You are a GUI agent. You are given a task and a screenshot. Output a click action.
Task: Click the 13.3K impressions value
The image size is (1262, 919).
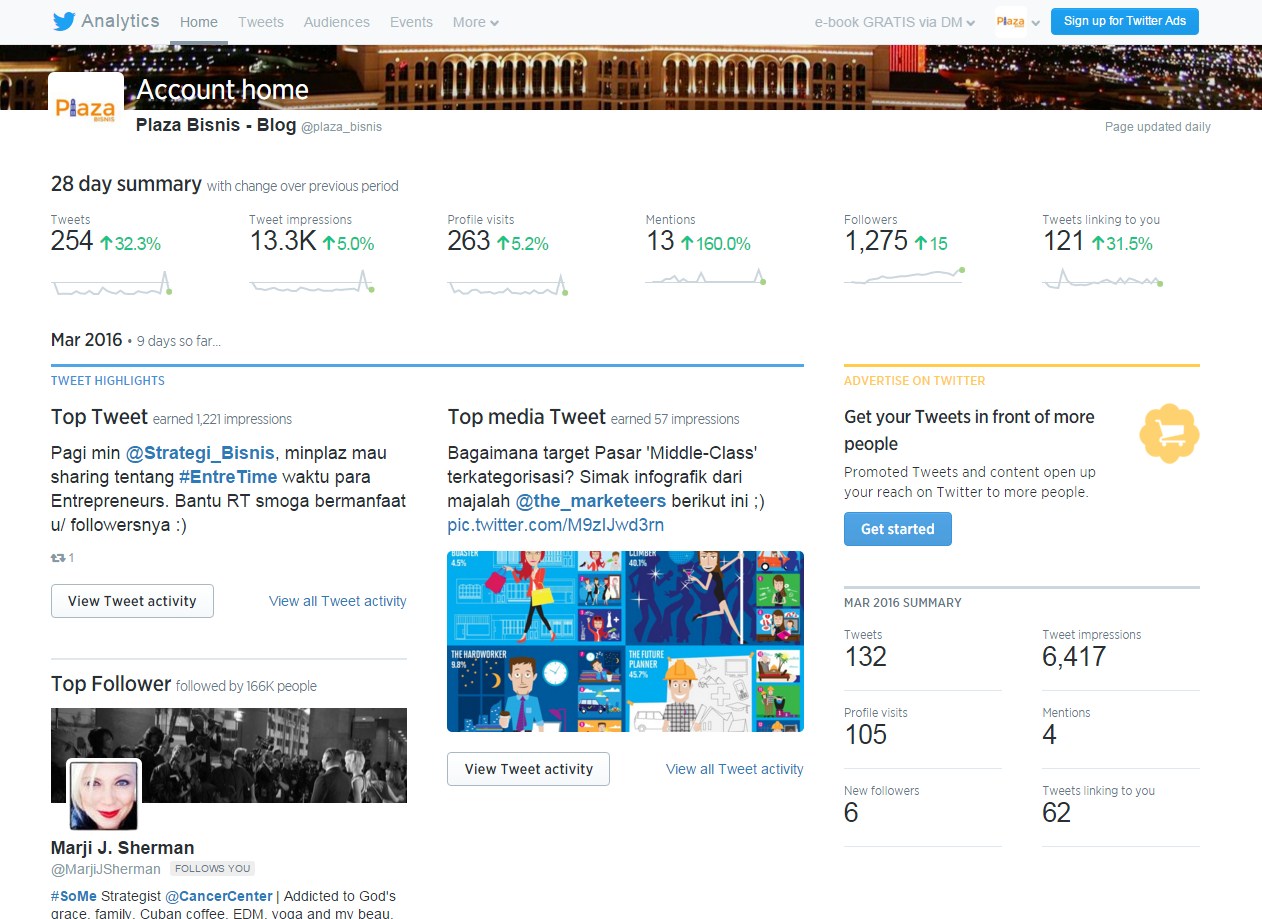pyautogui.click(x=283, y=241)
